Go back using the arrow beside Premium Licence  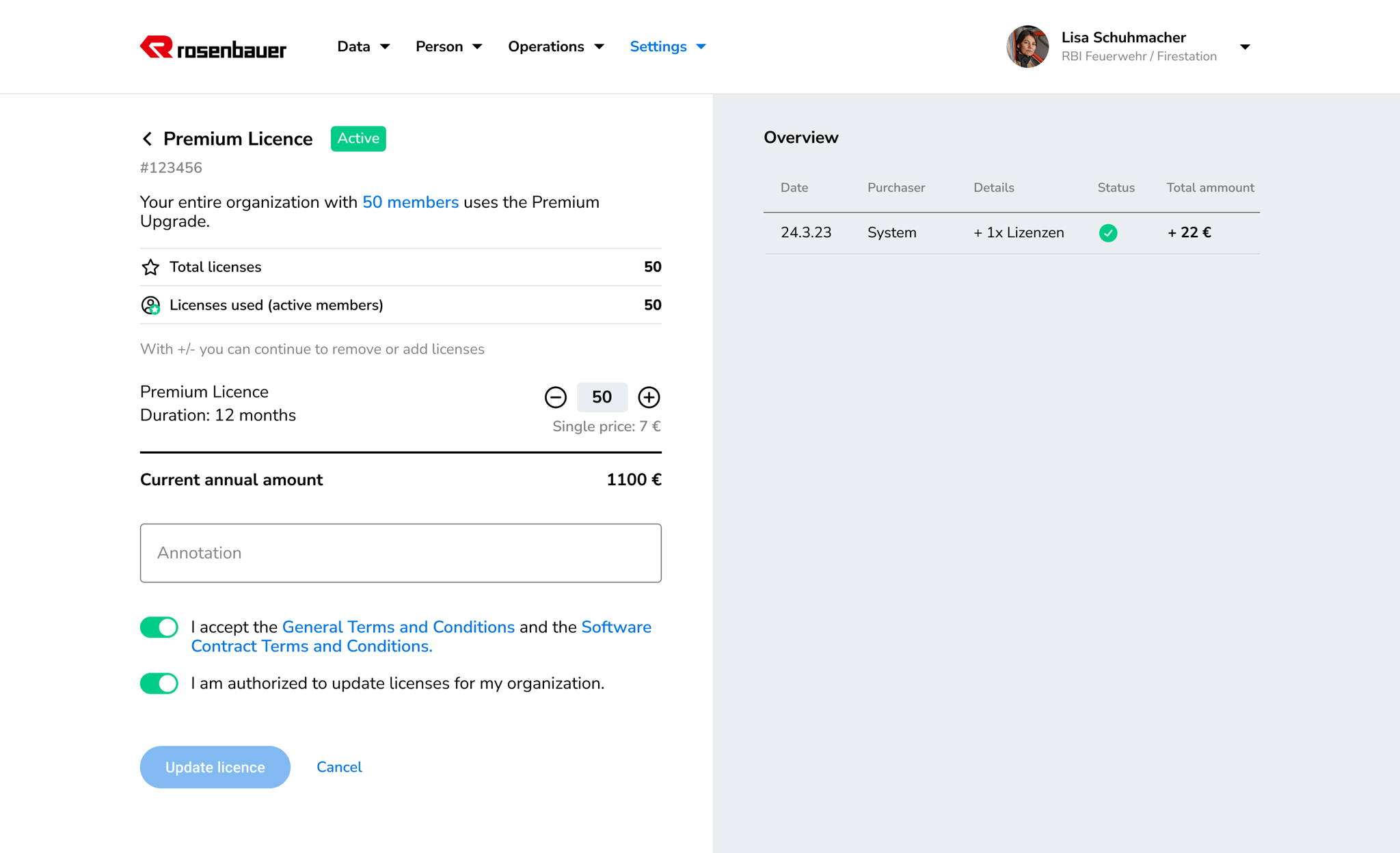[148, 139]
